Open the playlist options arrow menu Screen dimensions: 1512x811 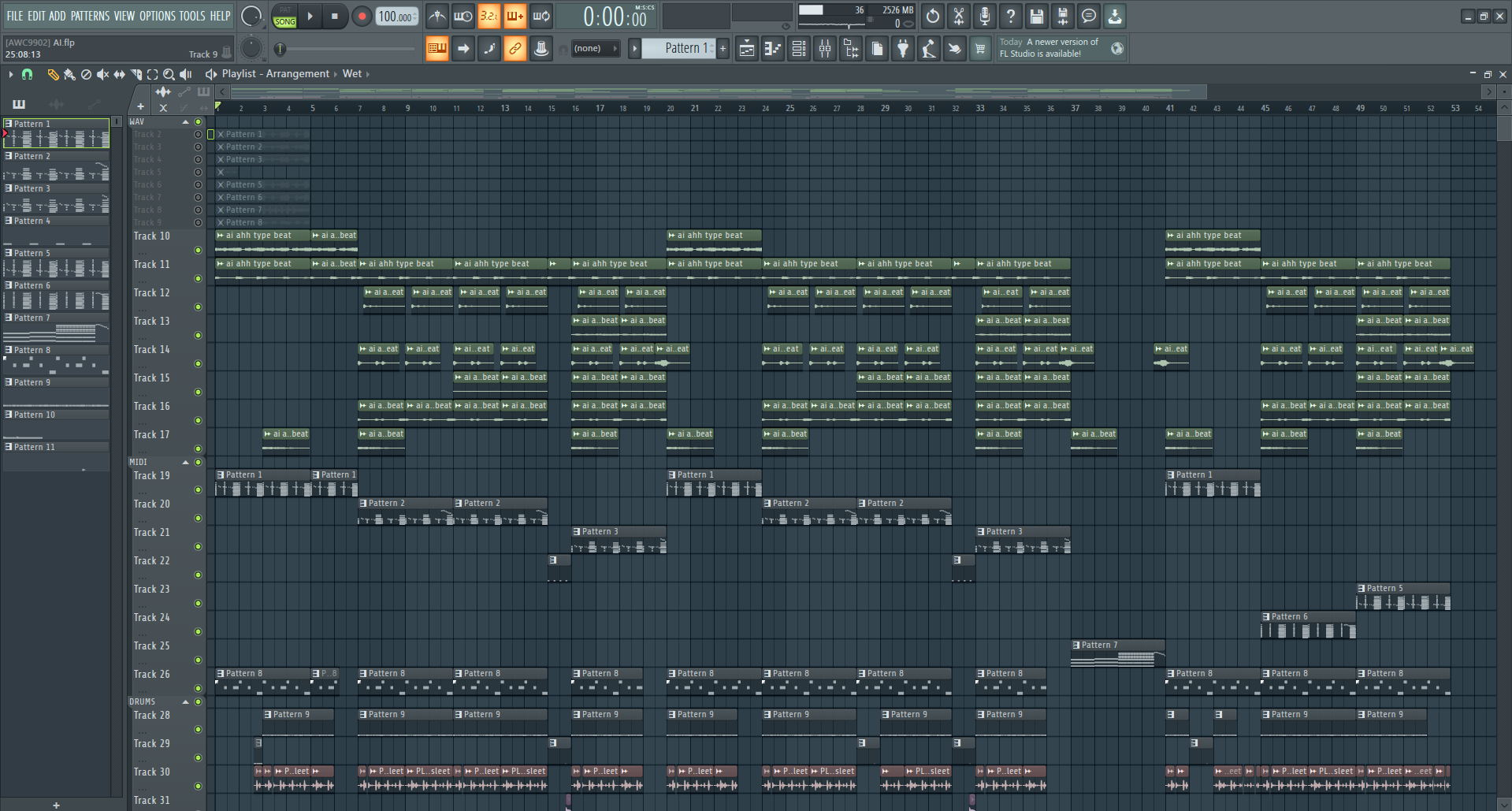(10, 74)
